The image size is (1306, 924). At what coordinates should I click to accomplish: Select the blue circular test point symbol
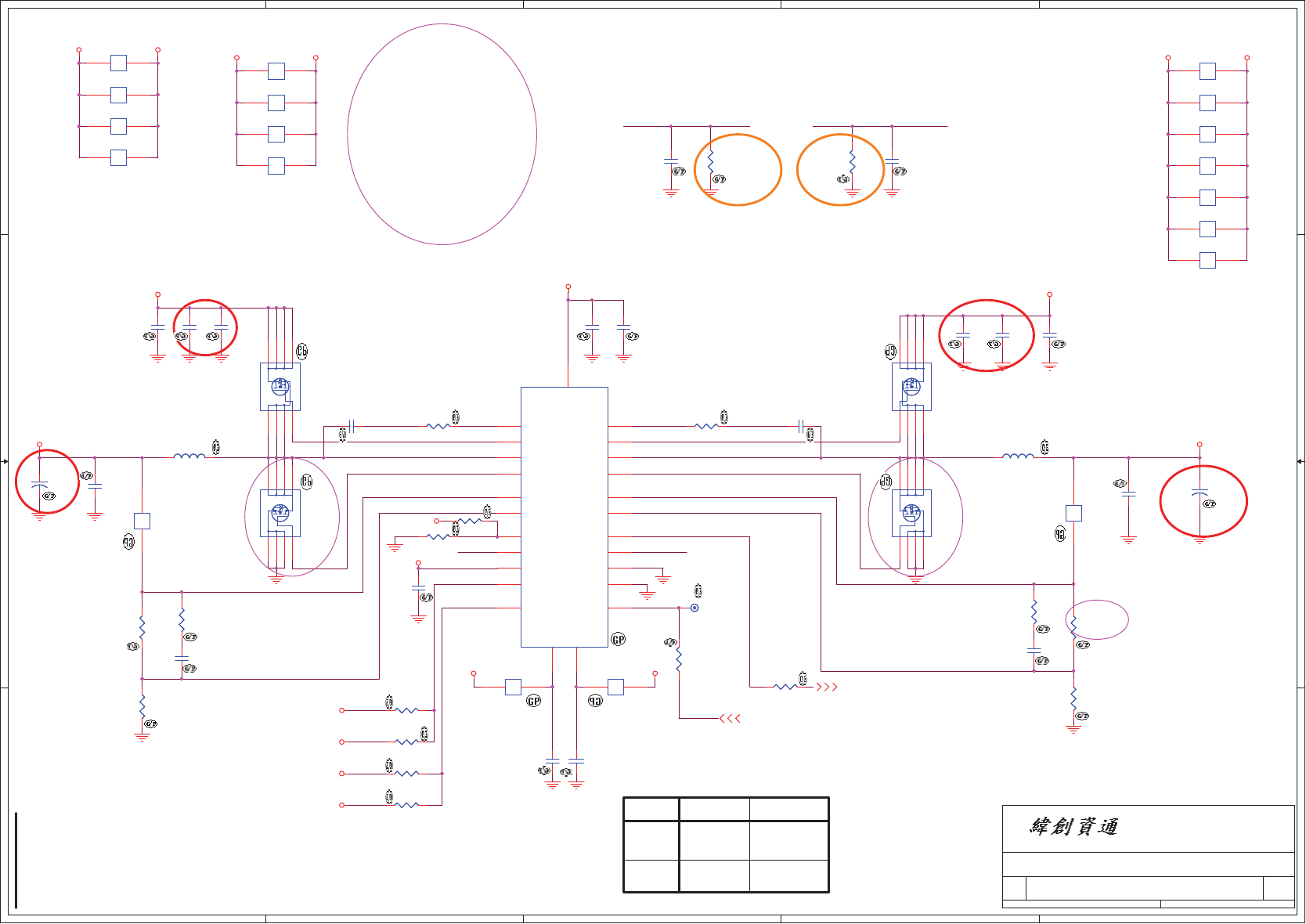click(x=694, y=608)
